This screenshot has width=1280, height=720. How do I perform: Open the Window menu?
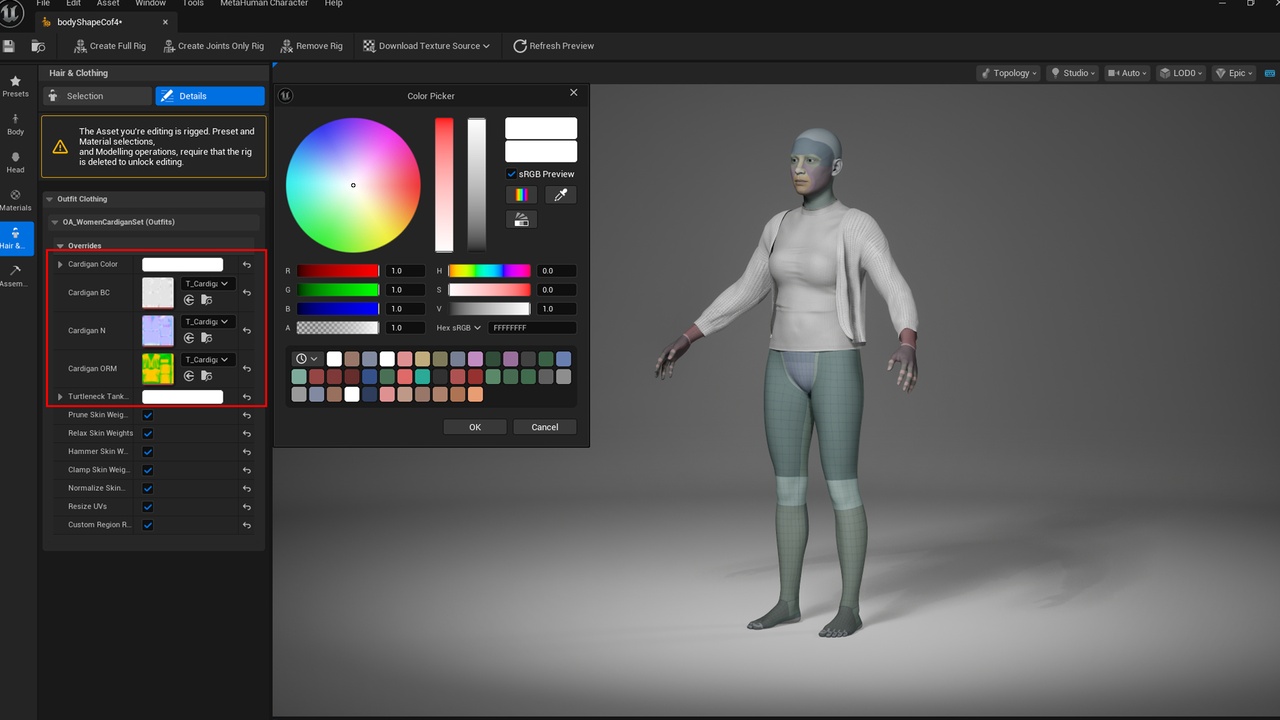pyautogui.click(x=151, y=4)
